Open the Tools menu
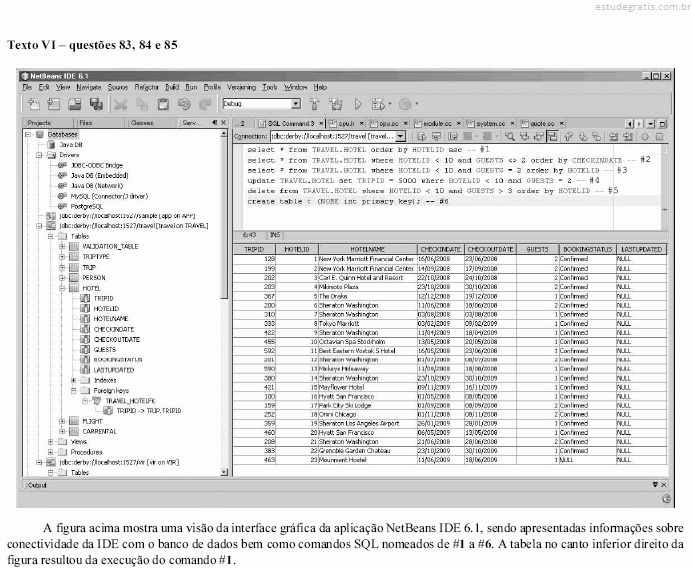The width and height of the screenshot is (692, 568). [x=270, y=87]
